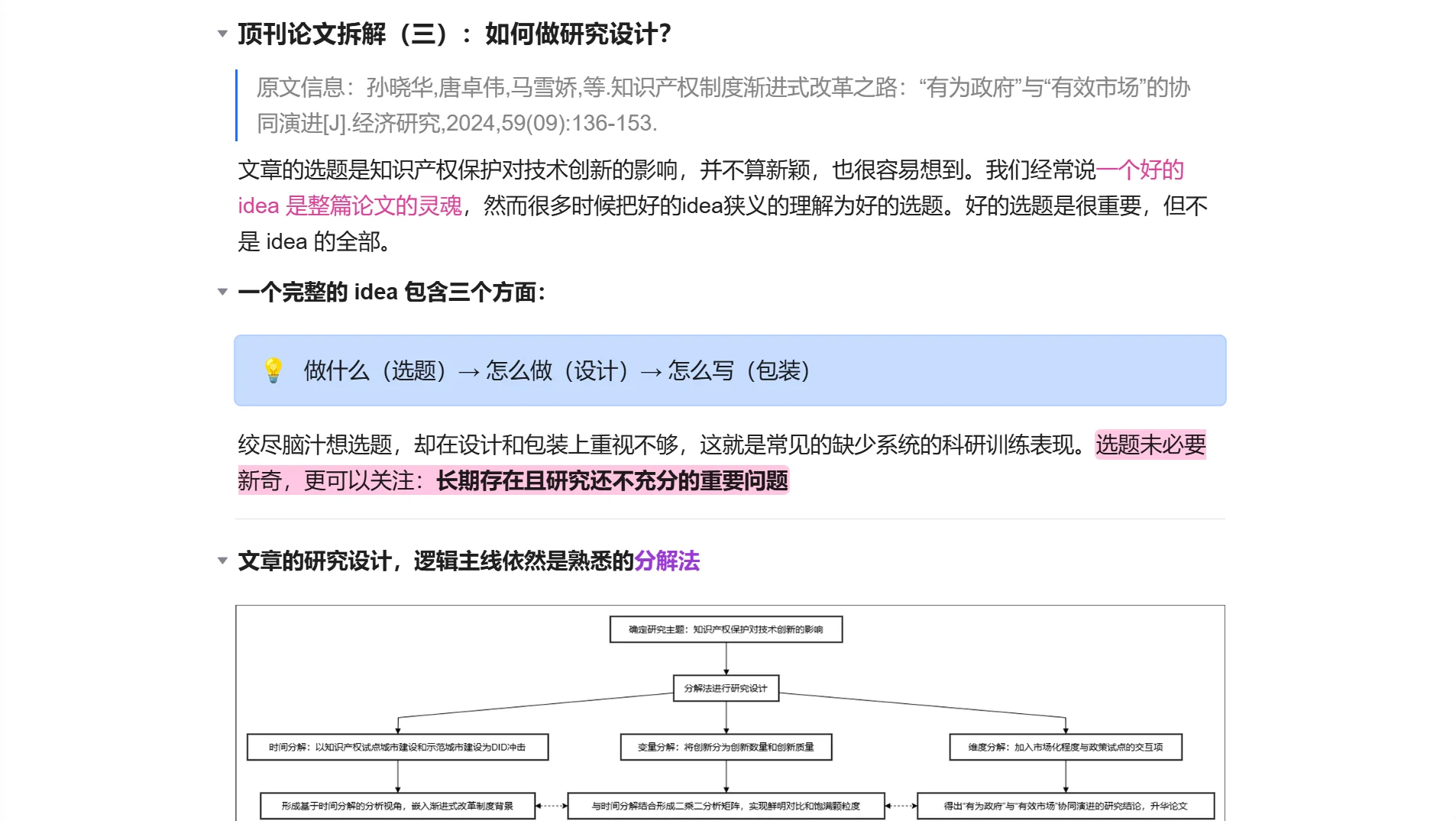Image resolution: width=1456 pixels, height=821 pixels.
Task: Click the highlighted text 长期存在且研究还不充分的重要问题
Action: coord(612,480)
